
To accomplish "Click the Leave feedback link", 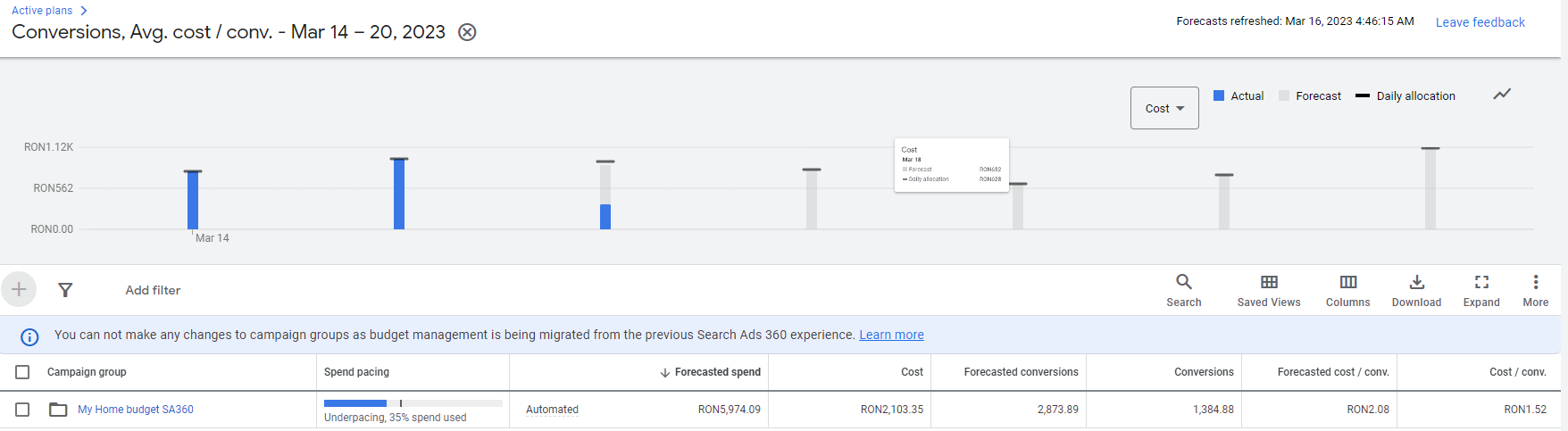I will [x=1480, y=22].
